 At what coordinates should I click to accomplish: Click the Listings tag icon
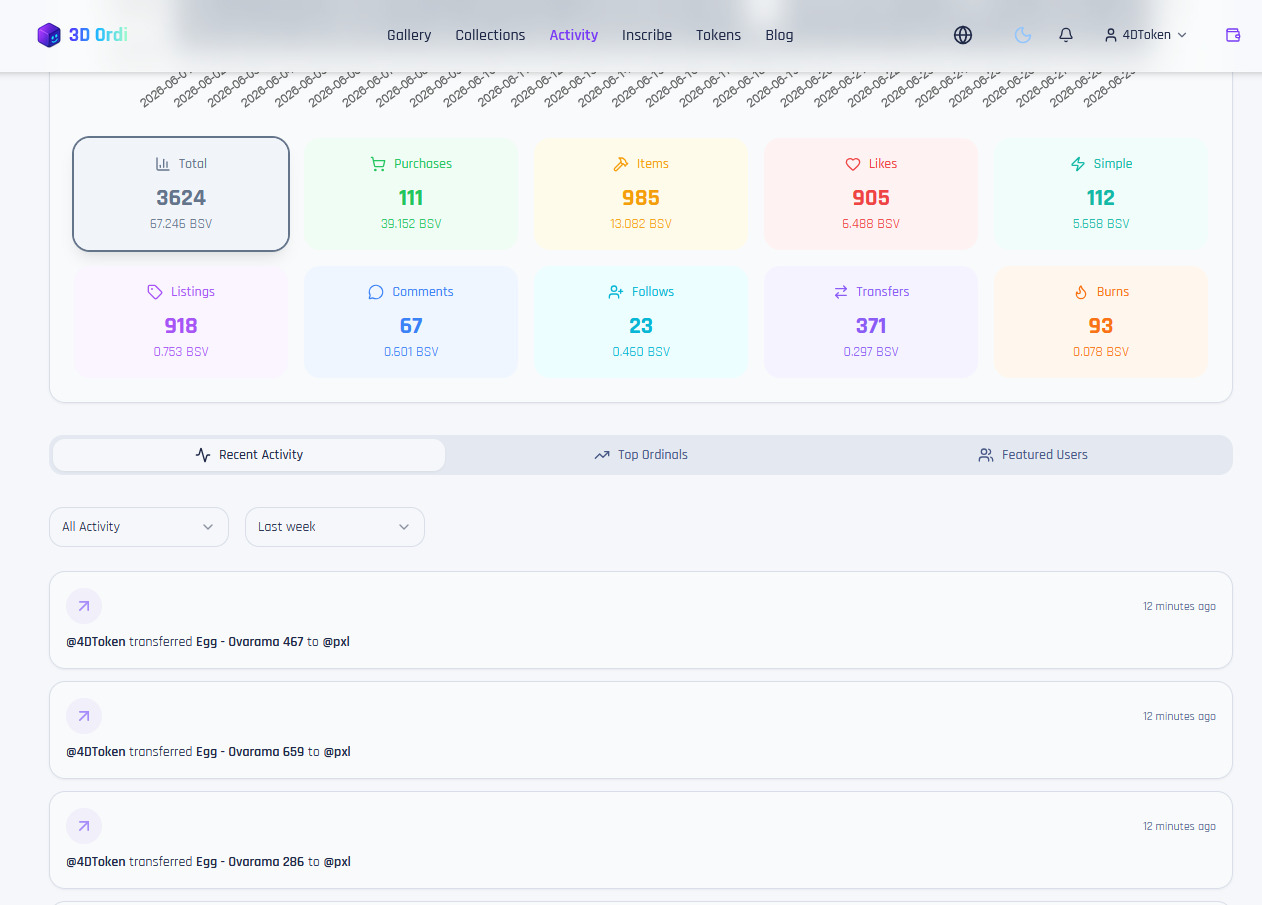(x=154, y=292)
